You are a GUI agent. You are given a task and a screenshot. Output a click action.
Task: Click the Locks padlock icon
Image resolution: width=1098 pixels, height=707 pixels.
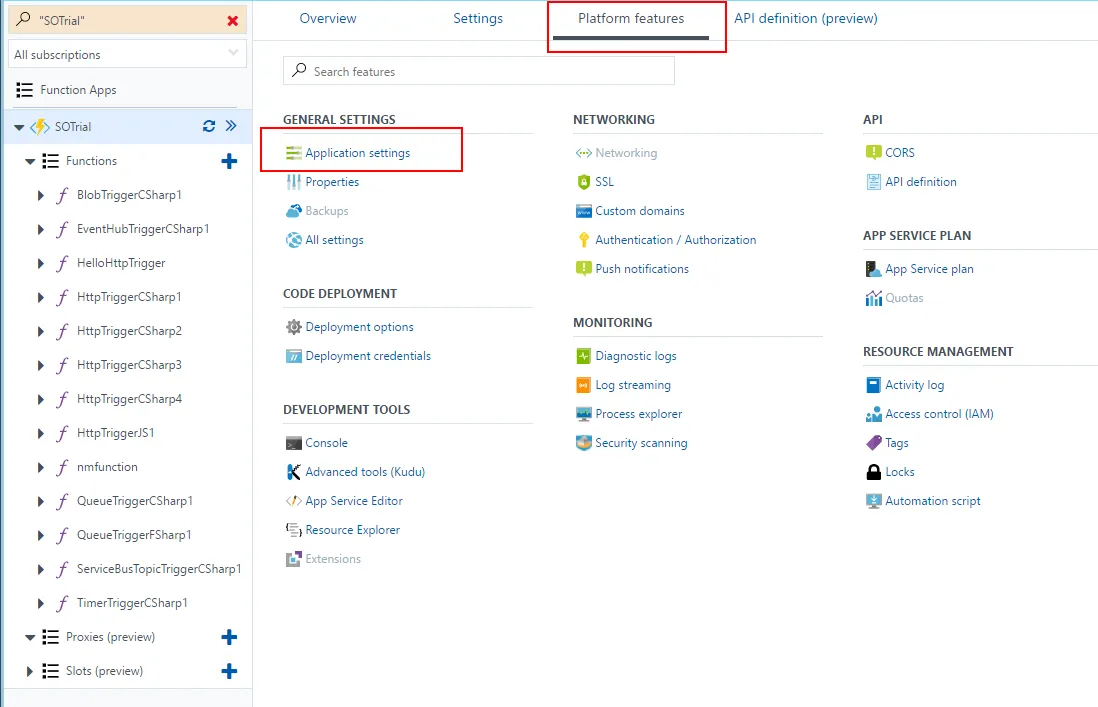click(873, 472)
